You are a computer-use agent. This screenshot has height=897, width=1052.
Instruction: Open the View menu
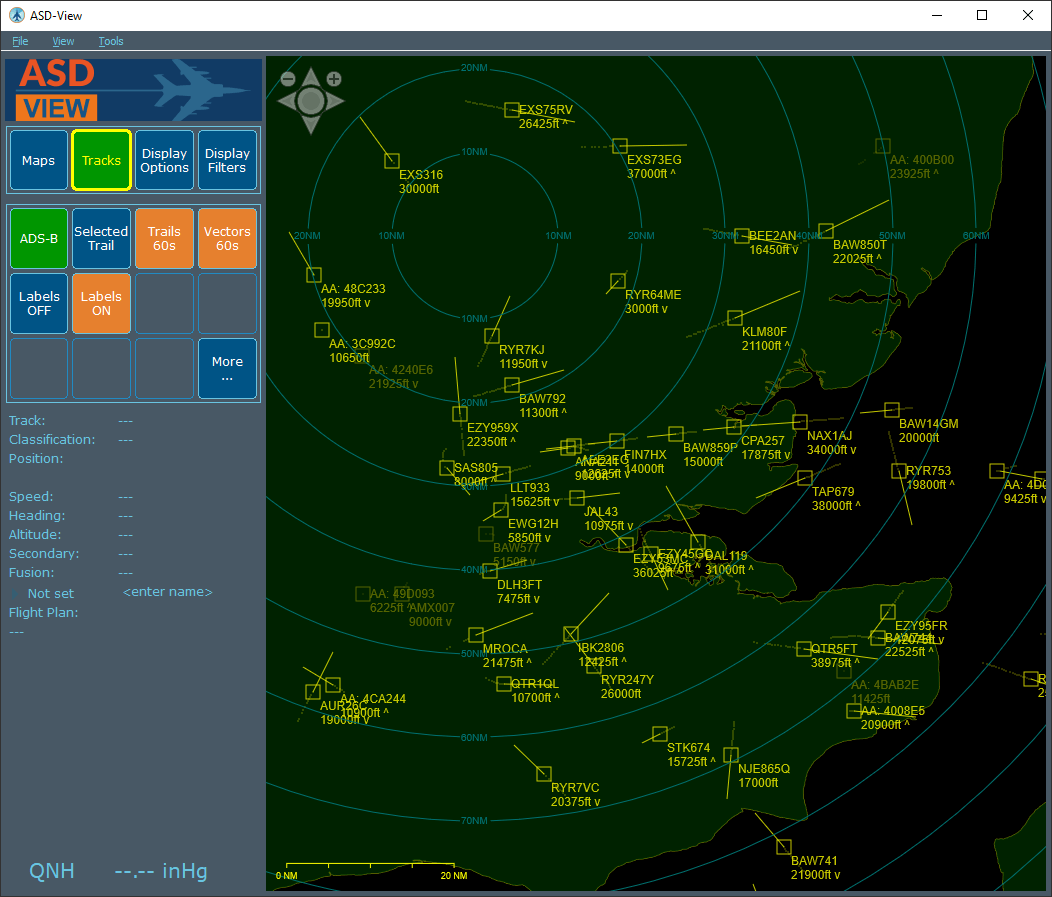tap(63, 41)
